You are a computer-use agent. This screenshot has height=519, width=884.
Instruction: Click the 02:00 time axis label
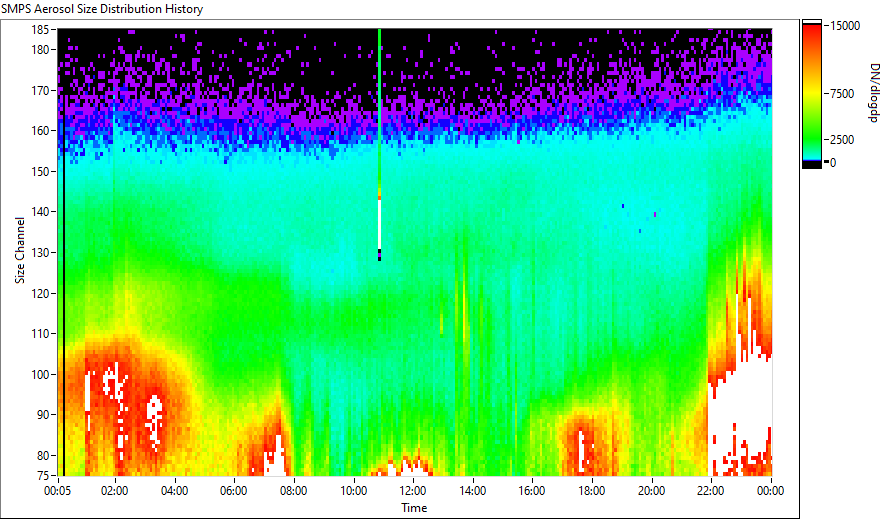click(x=114, y=491)
